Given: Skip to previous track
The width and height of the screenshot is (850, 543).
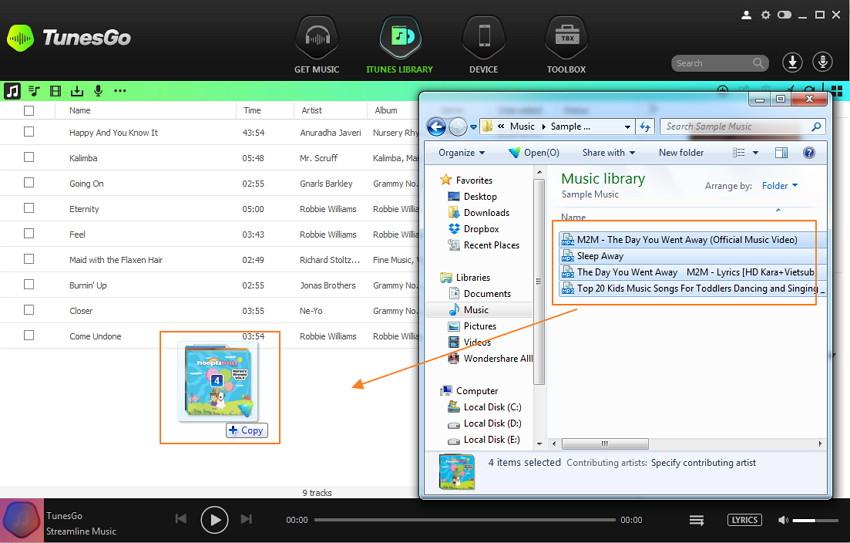Looking at the screenshot, I should 181,519.
